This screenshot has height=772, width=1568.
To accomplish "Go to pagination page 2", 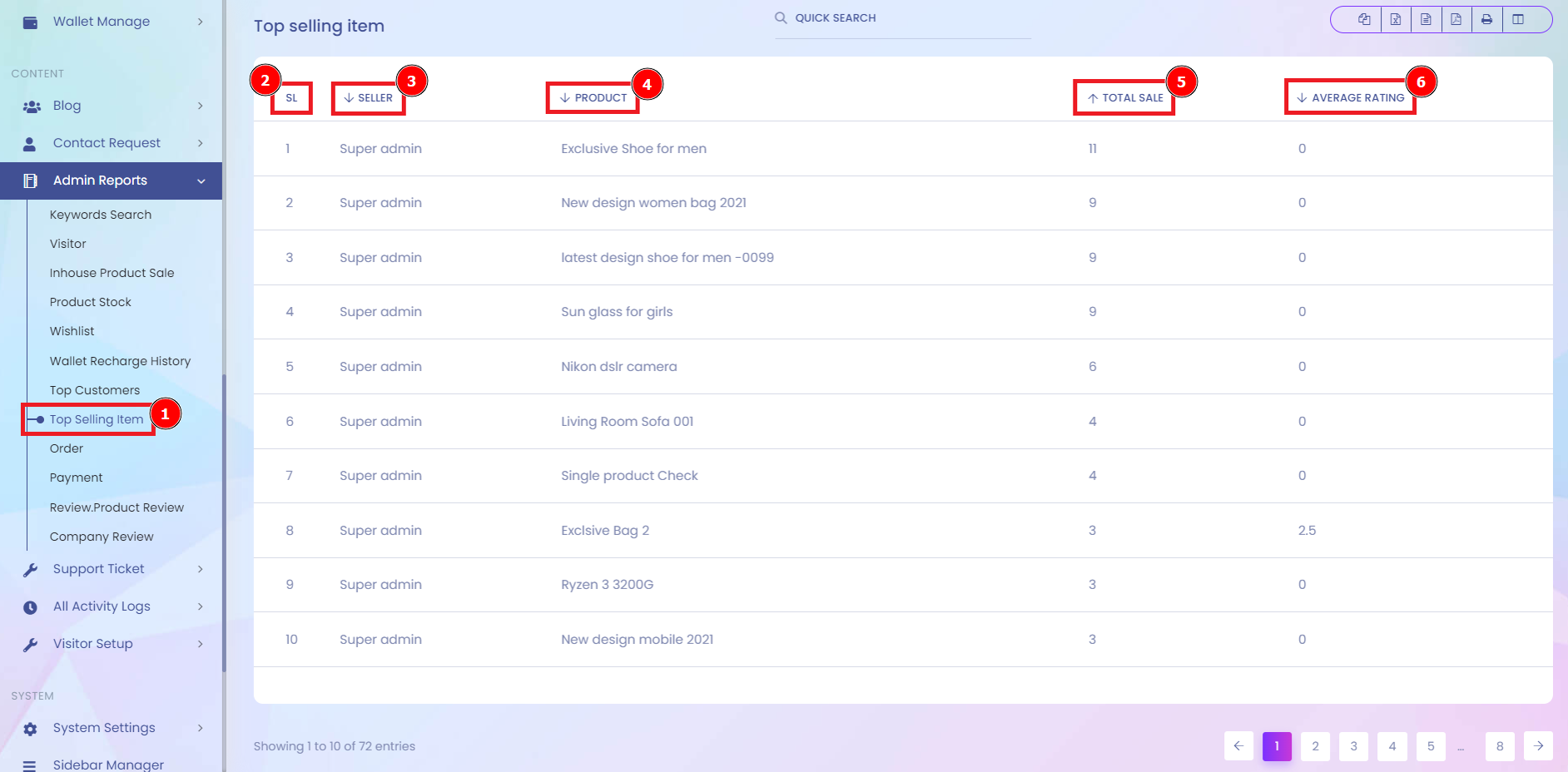I will (1315, 746).
